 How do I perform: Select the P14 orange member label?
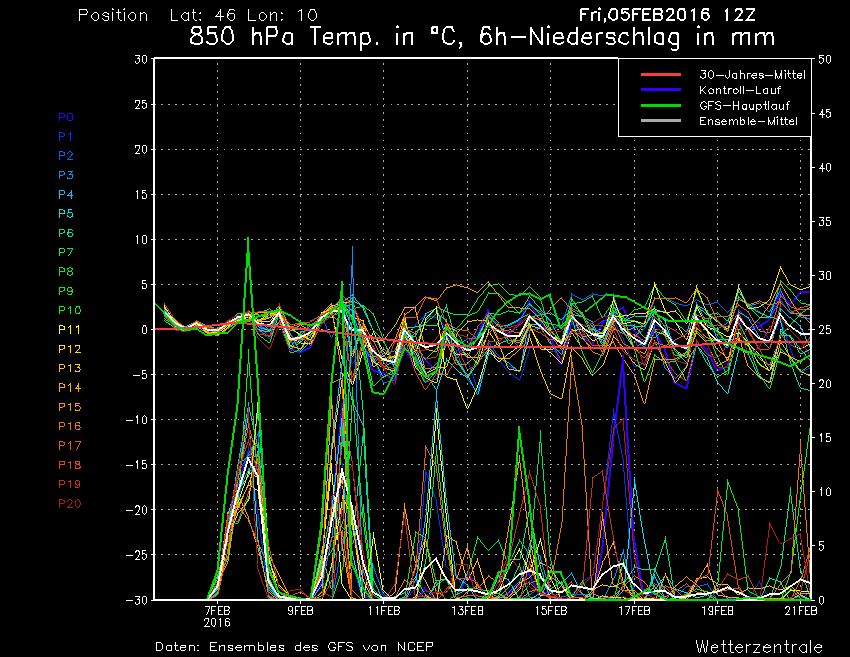pos(68,387)
